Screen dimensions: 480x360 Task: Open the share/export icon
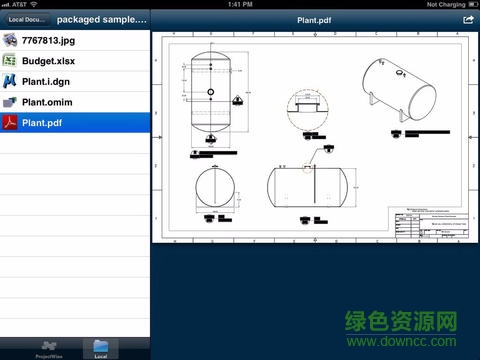pos(468,20)
